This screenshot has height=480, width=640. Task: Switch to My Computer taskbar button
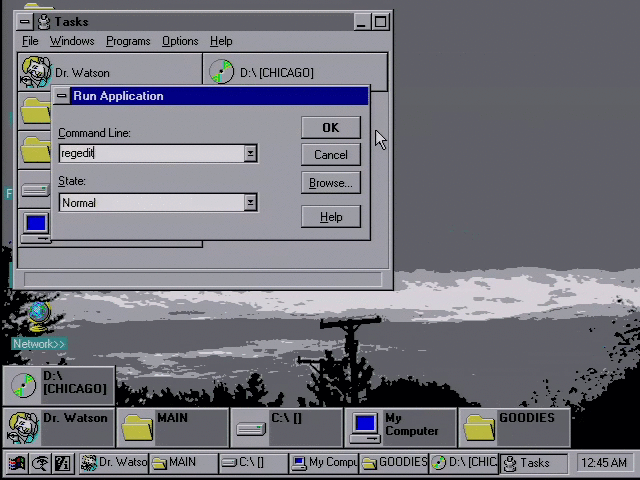coord(324,463)
